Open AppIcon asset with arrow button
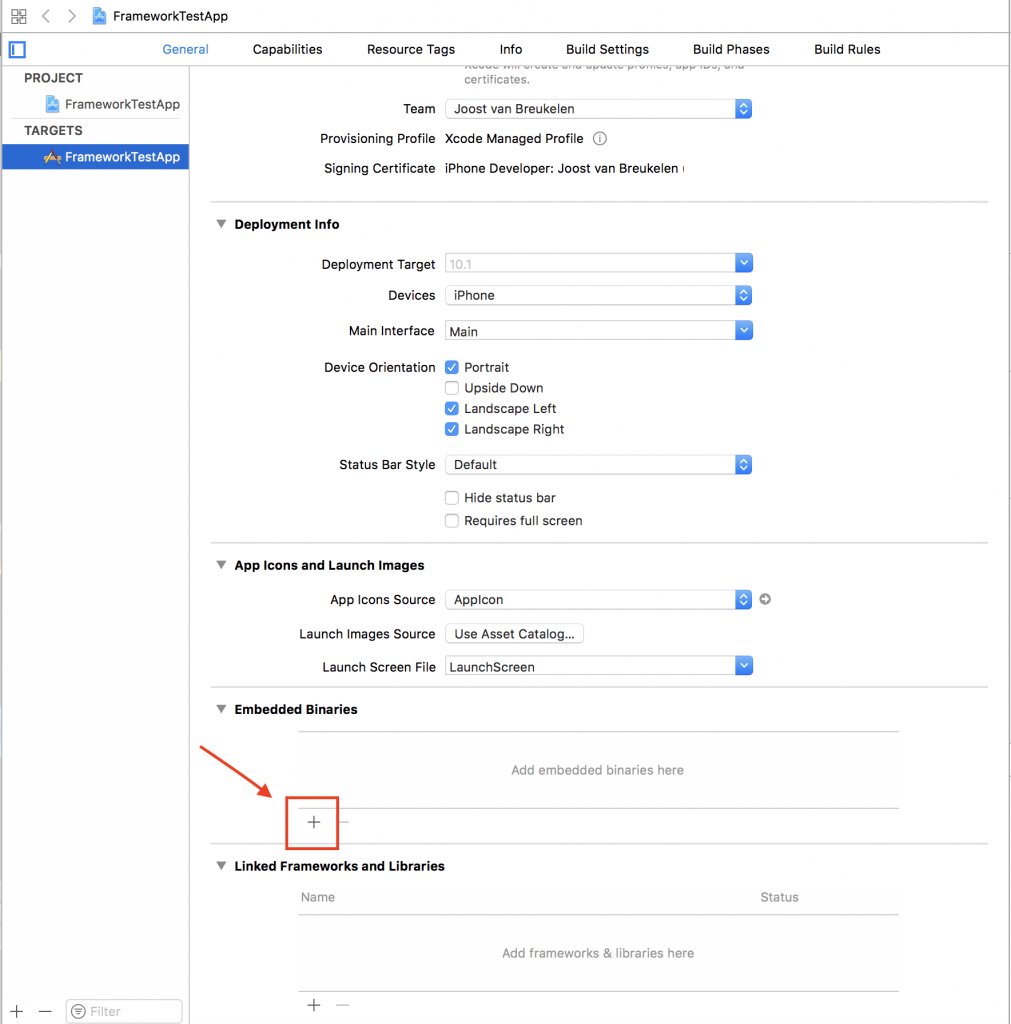The width and height of the screenshot is (1011, 1024). [765, 599]
